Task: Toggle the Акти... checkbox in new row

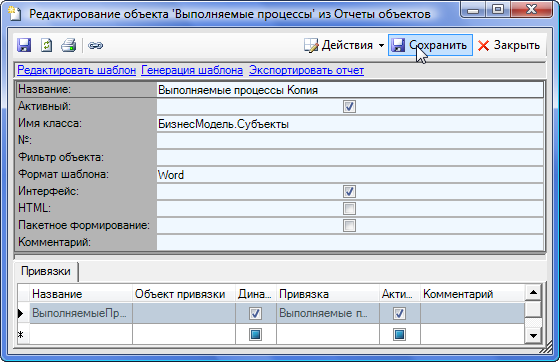Action: pyautogui.click(x=399, y=335)
